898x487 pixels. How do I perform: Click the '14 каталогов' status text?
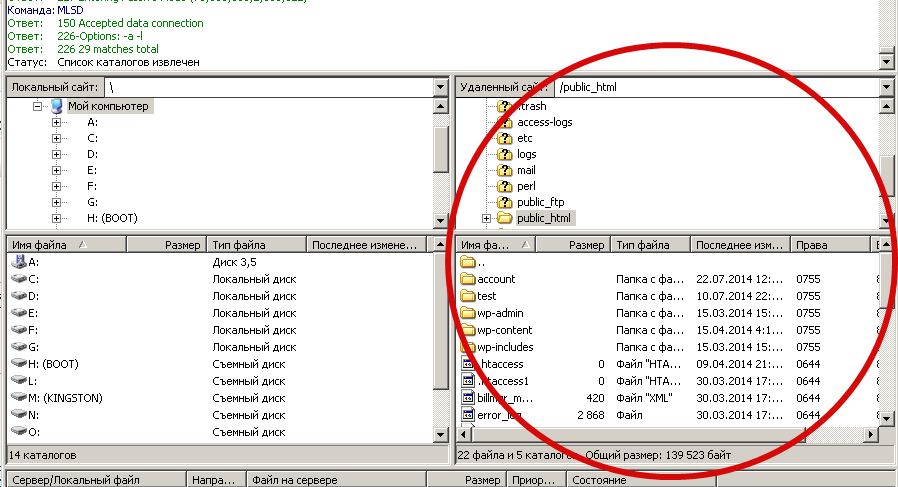pyautogui.click(x=42, y=455)
